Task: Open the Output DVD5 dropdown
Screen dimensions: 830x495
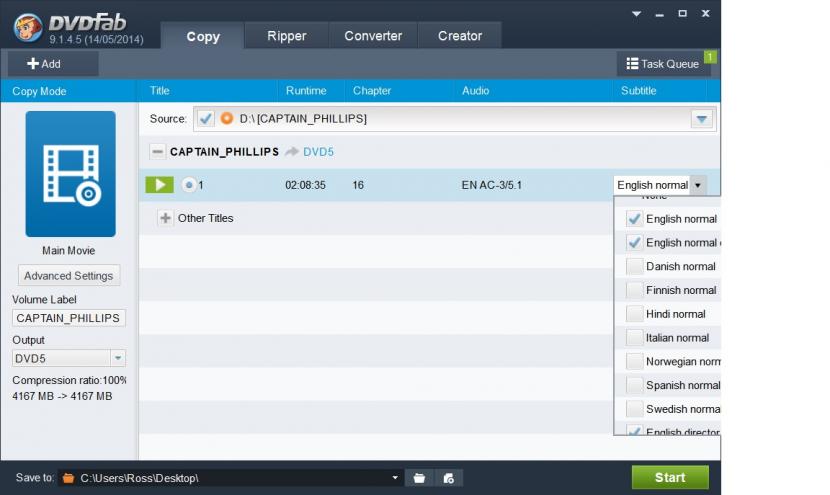Action: click(x=118, y=358)
